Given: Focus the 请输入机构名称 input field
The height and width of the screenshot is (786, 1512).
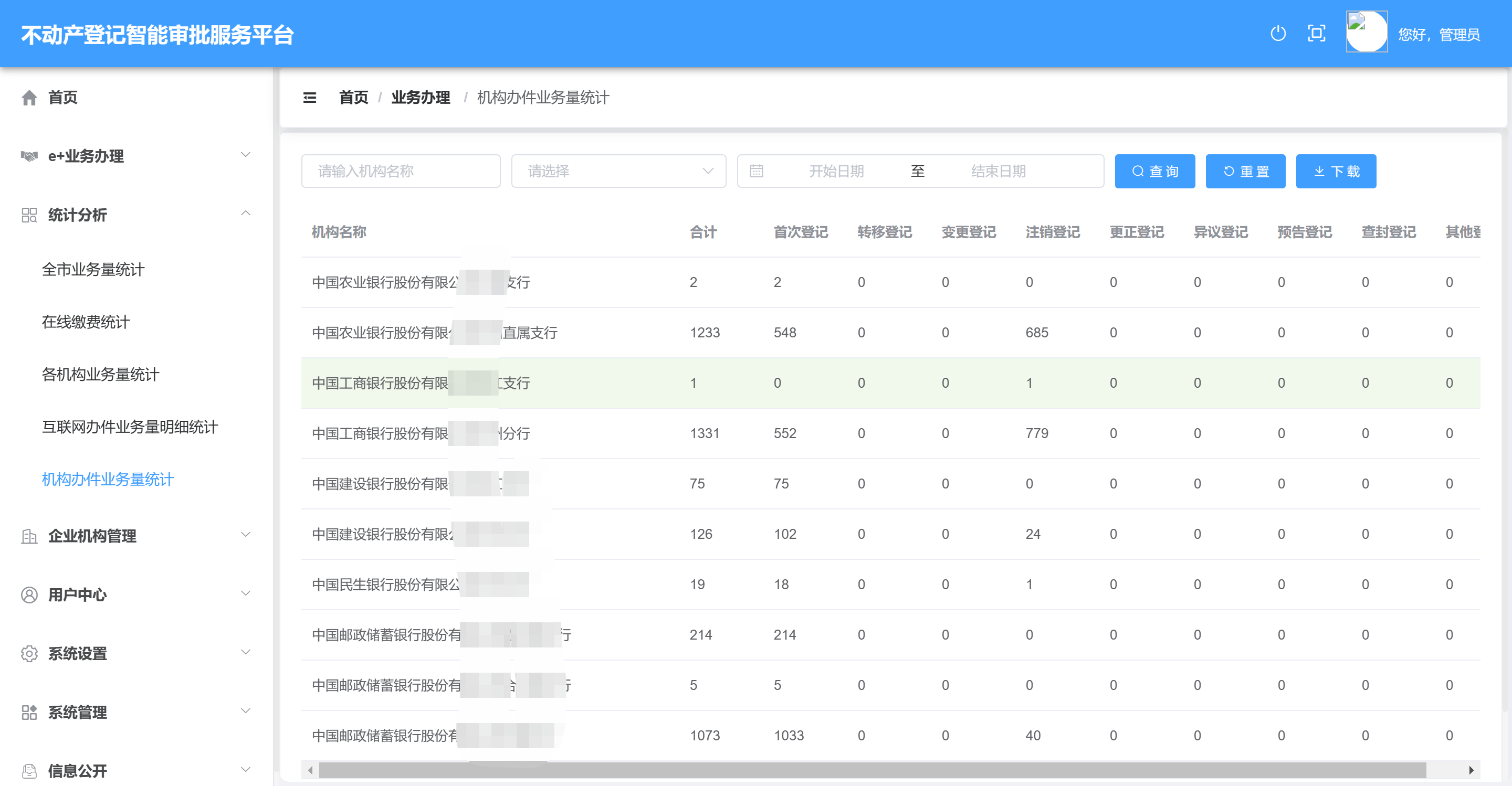Looking at the screenshot, I should (401, 171).
